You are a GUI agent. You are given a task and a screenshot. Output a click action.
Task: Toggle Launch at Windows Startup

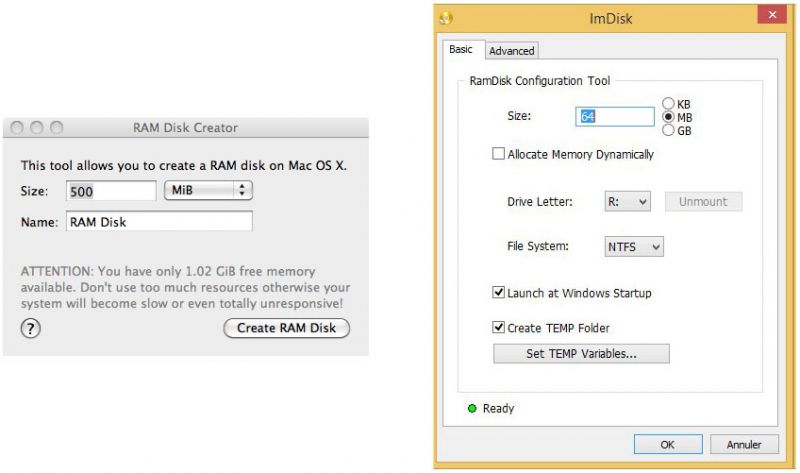[x=498, y=292]
